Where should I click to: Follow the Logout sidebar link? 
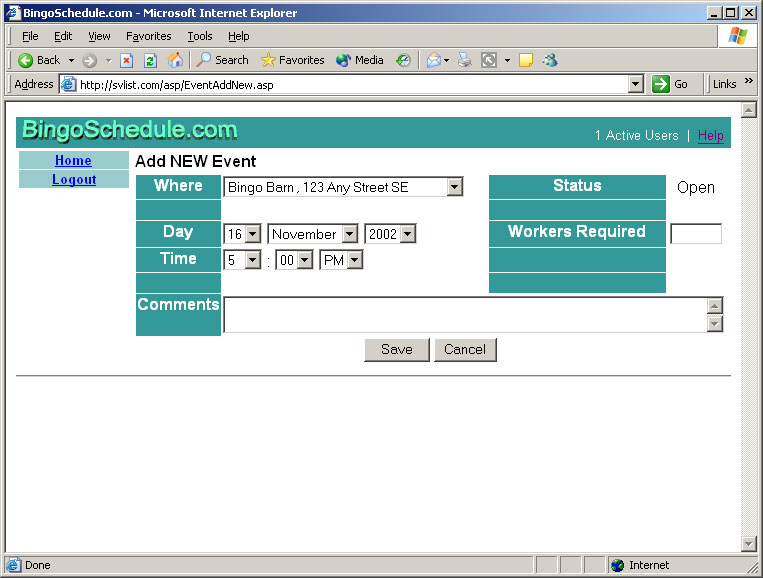(74, 179)
